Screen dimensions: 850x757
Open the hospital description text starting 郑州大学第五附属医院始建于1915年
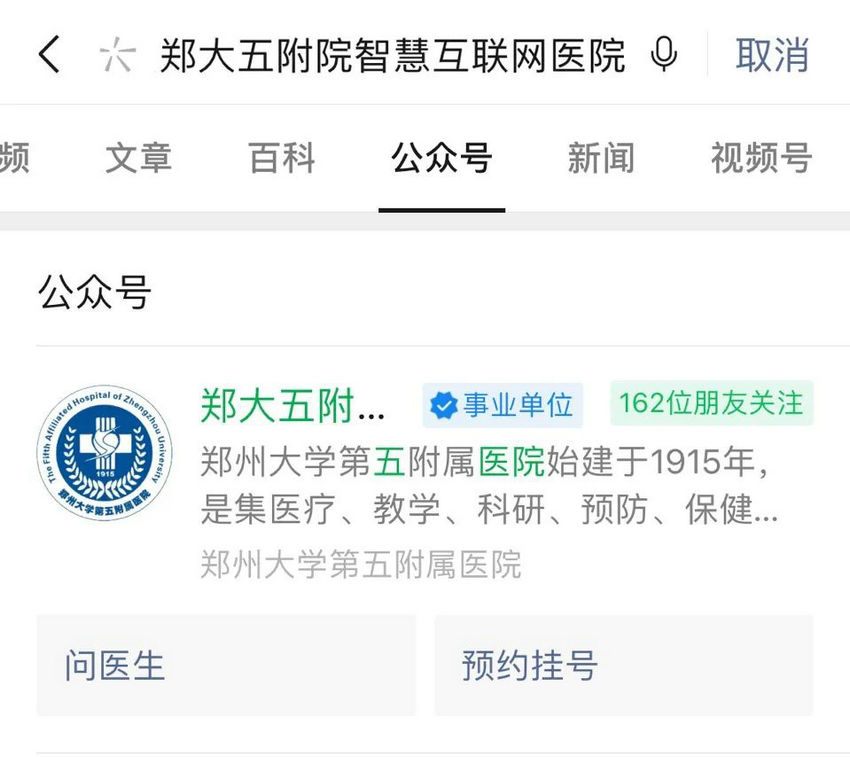coord(489,485)
